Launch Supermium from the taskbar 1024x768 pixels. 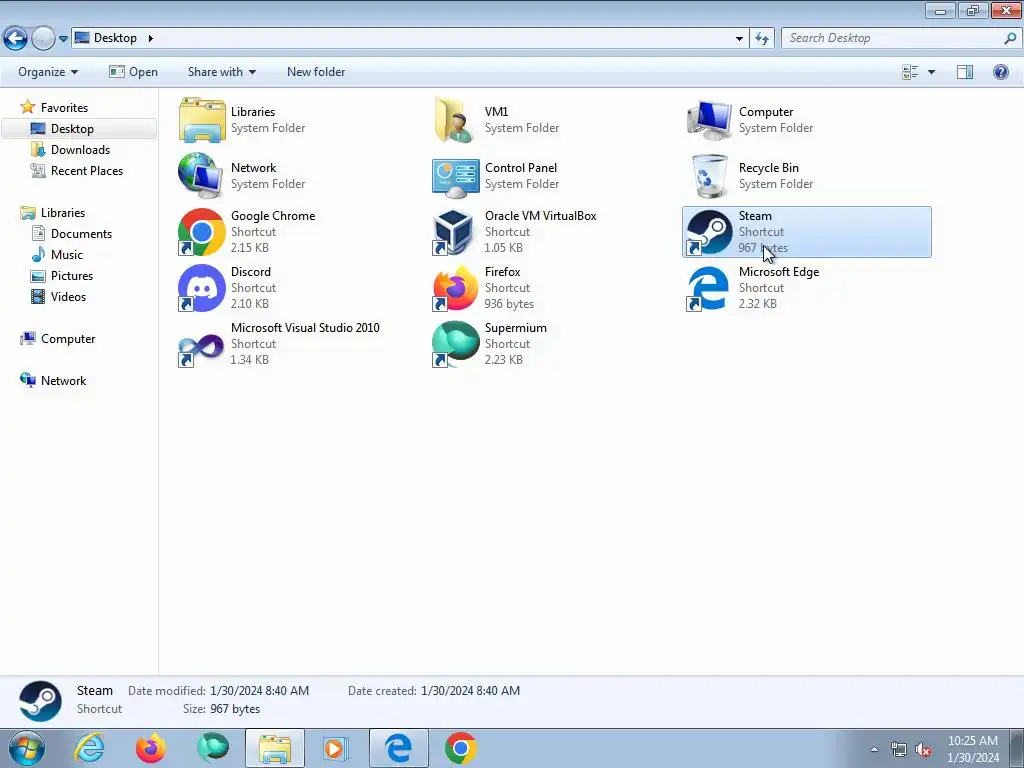point(213,748)
